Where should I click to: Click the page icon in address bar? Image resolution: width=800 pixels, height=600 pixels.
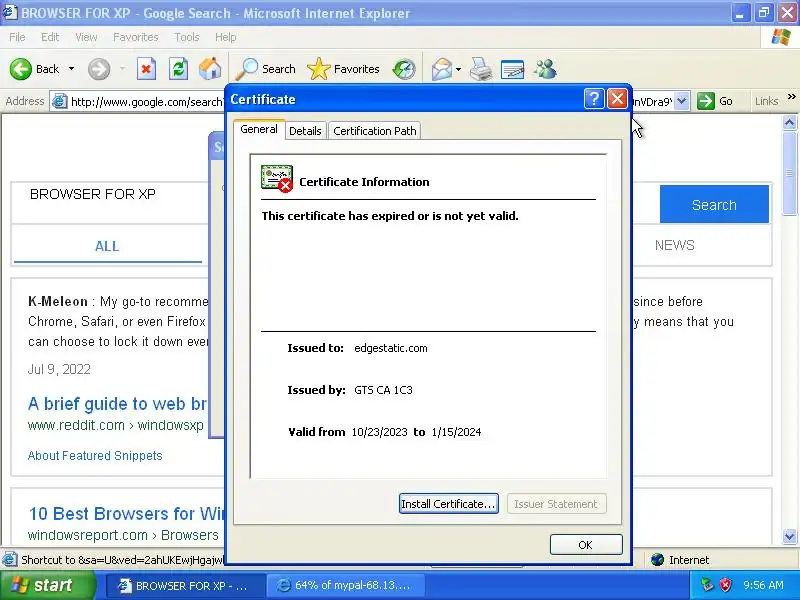click(x=60, y=102)
